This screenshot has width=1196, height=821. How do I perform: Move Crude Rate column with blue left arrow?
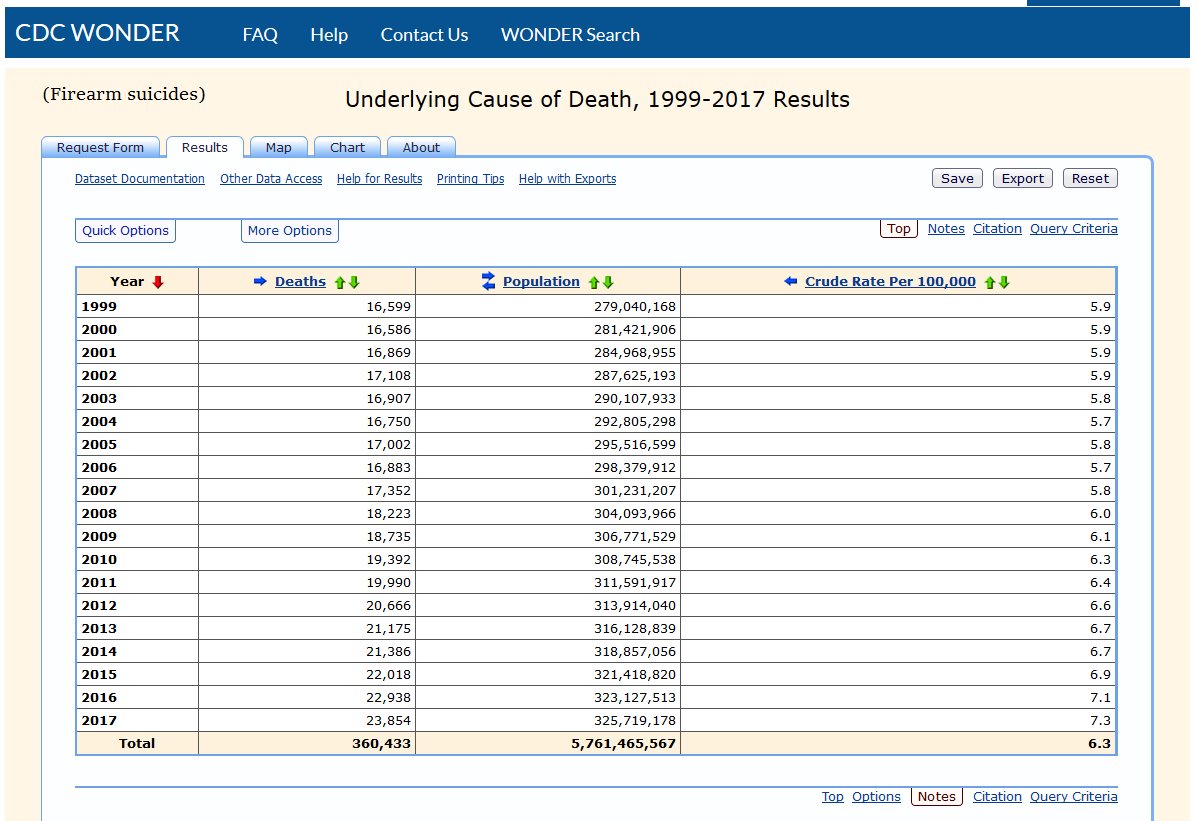pyautogui.click(x=791, y=282)
